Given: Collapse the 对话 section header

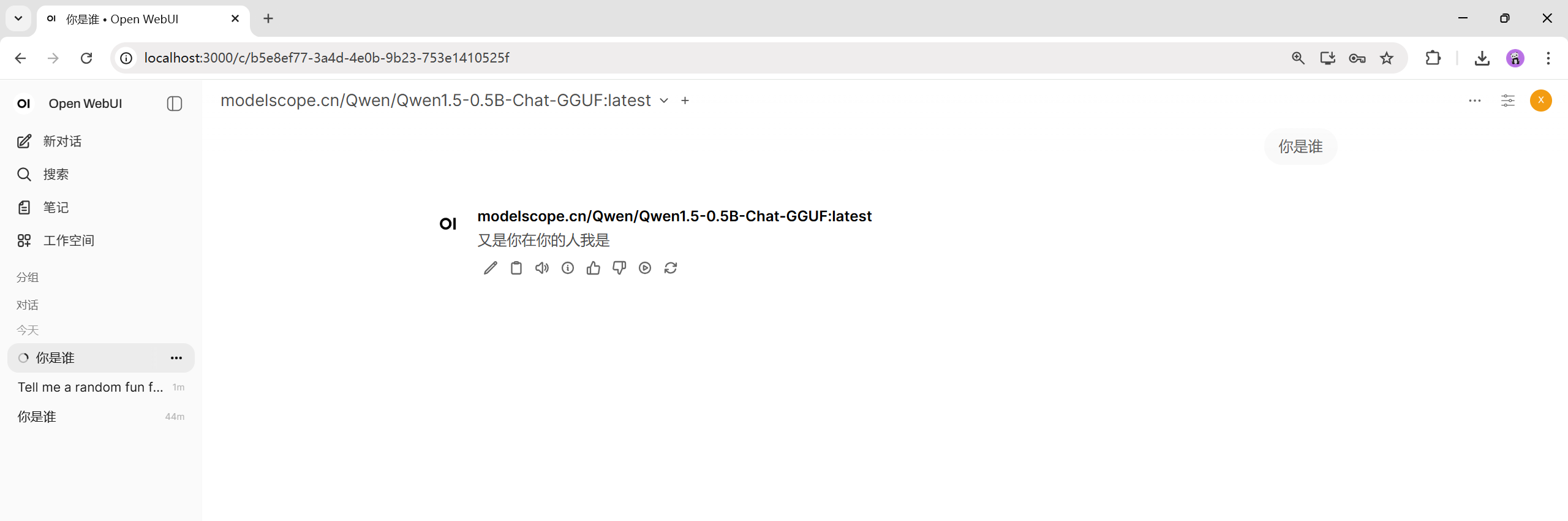Looking at the screenshot, I should [x=28, y=305].
